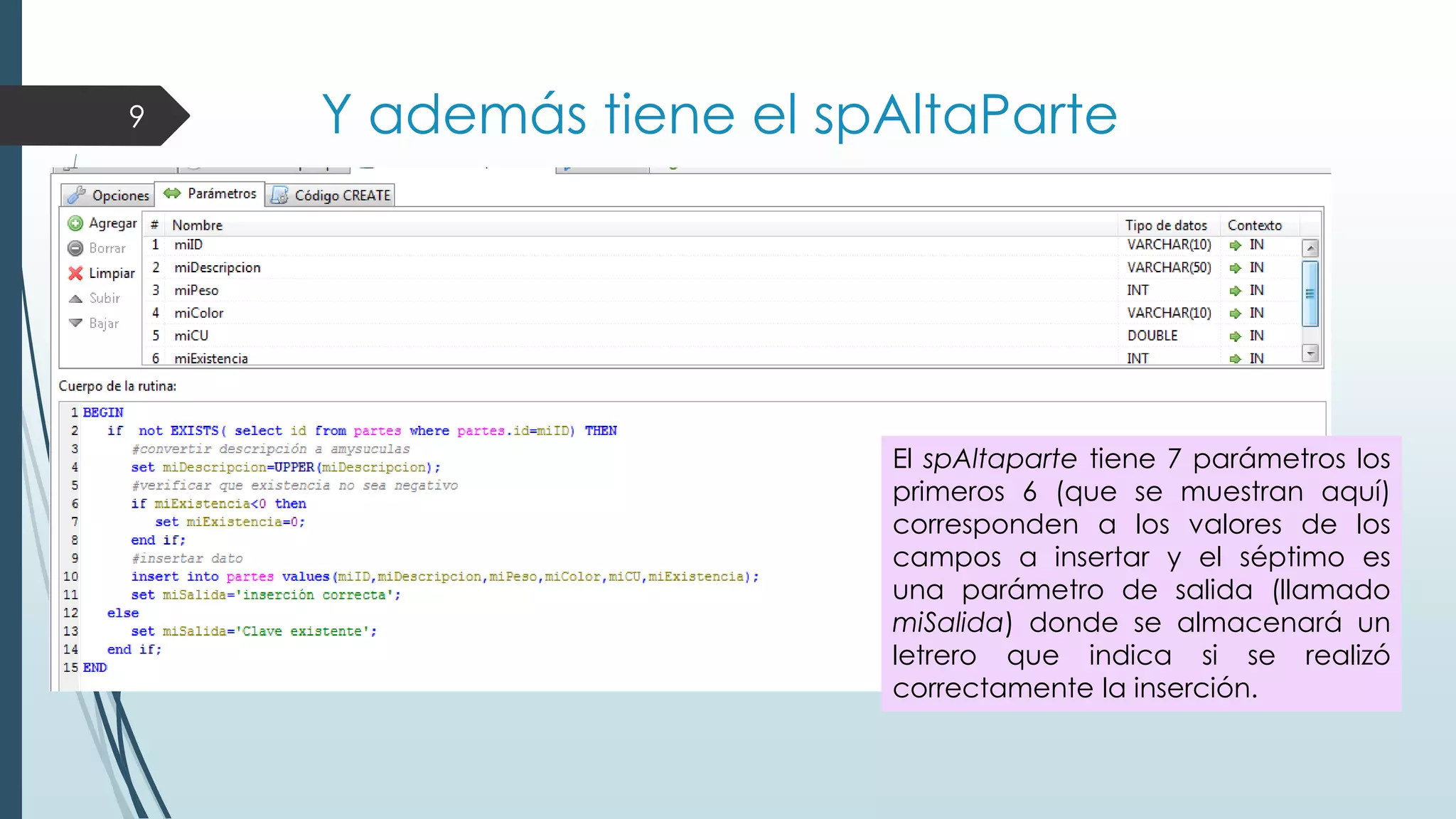Select the miDescripcion parameter name
1456x819 pixels.
point(218,267)
